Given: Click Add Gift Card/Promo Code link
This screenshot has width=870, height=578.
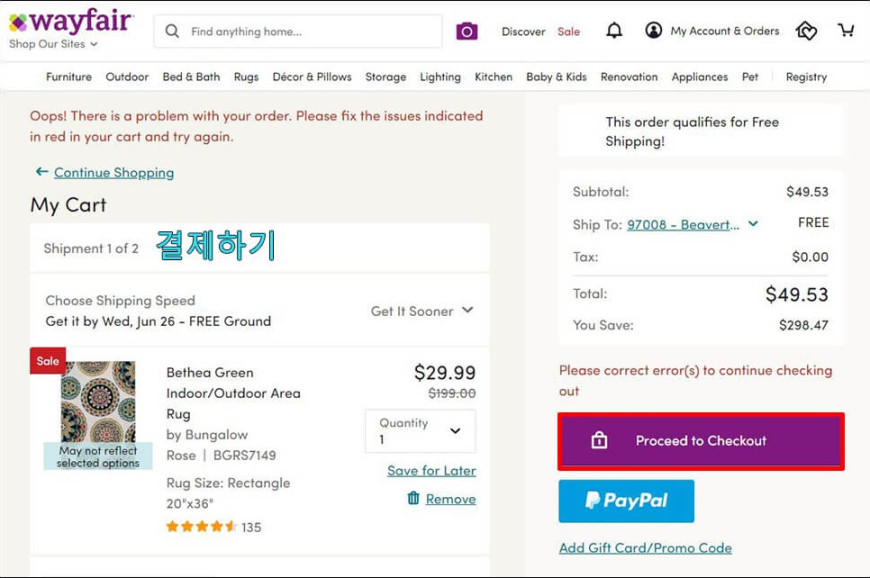Looking at the screenshot, I should coord(645,548).
